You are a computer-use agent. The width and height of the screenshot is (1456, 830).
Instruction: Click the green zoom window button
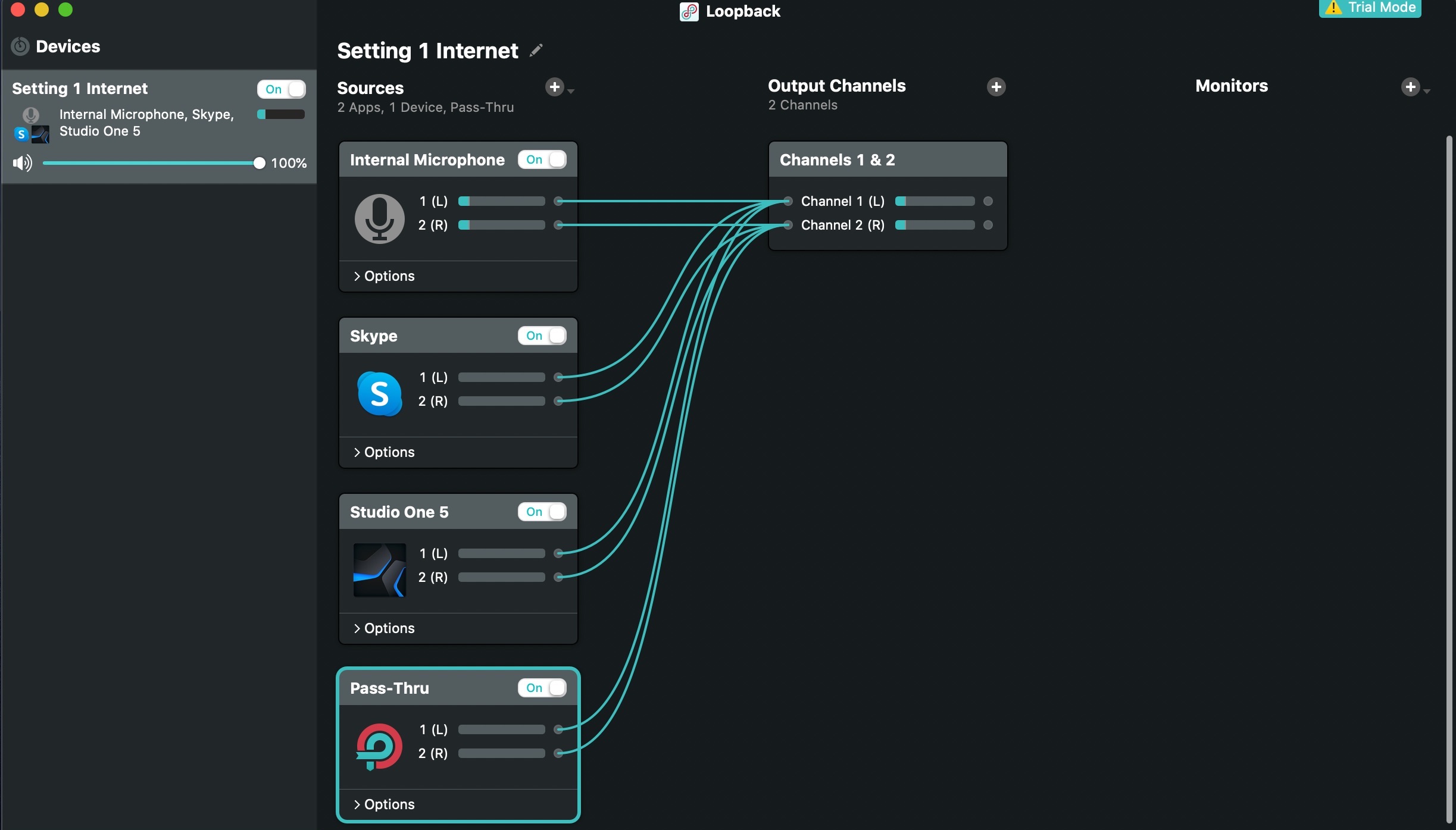65,10
